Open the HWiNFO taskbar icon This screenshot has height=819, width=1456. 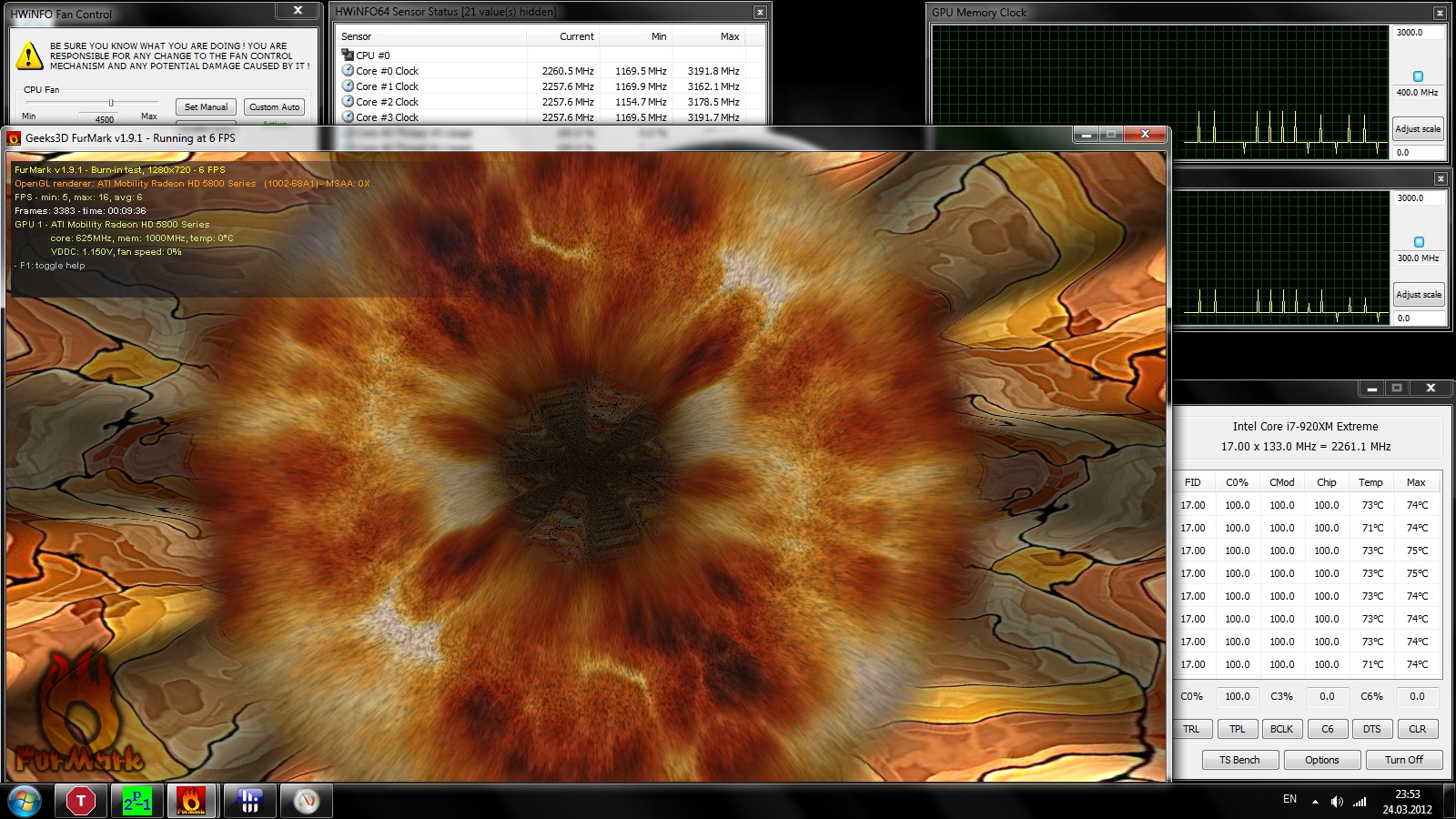coord(249,801)
